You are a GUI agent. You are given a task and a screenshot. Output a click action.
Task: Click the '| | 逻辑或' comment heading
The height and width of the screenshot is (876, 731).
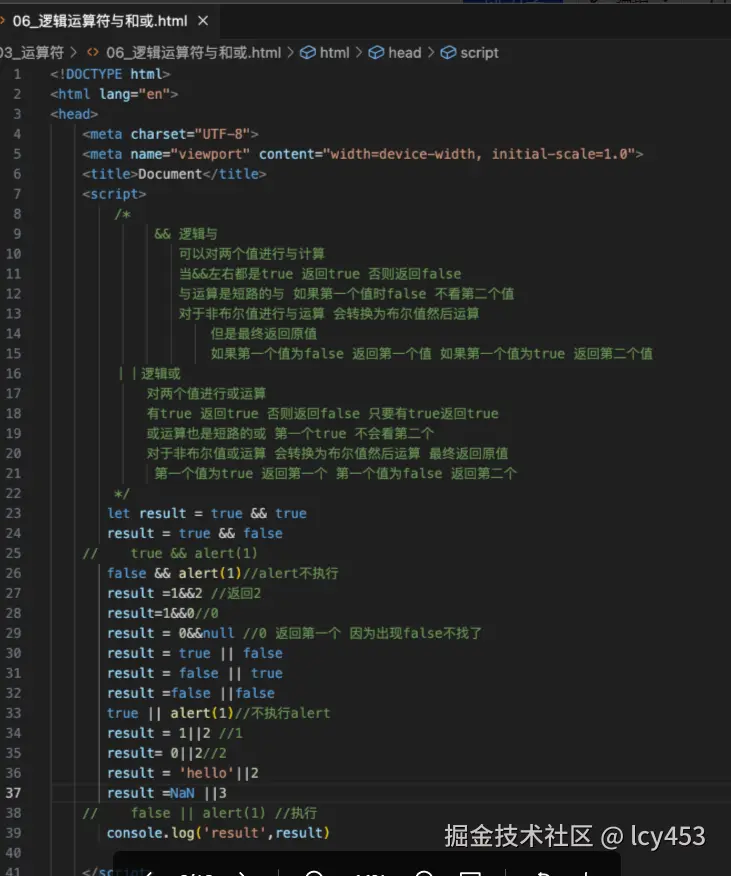click(149, 374)
